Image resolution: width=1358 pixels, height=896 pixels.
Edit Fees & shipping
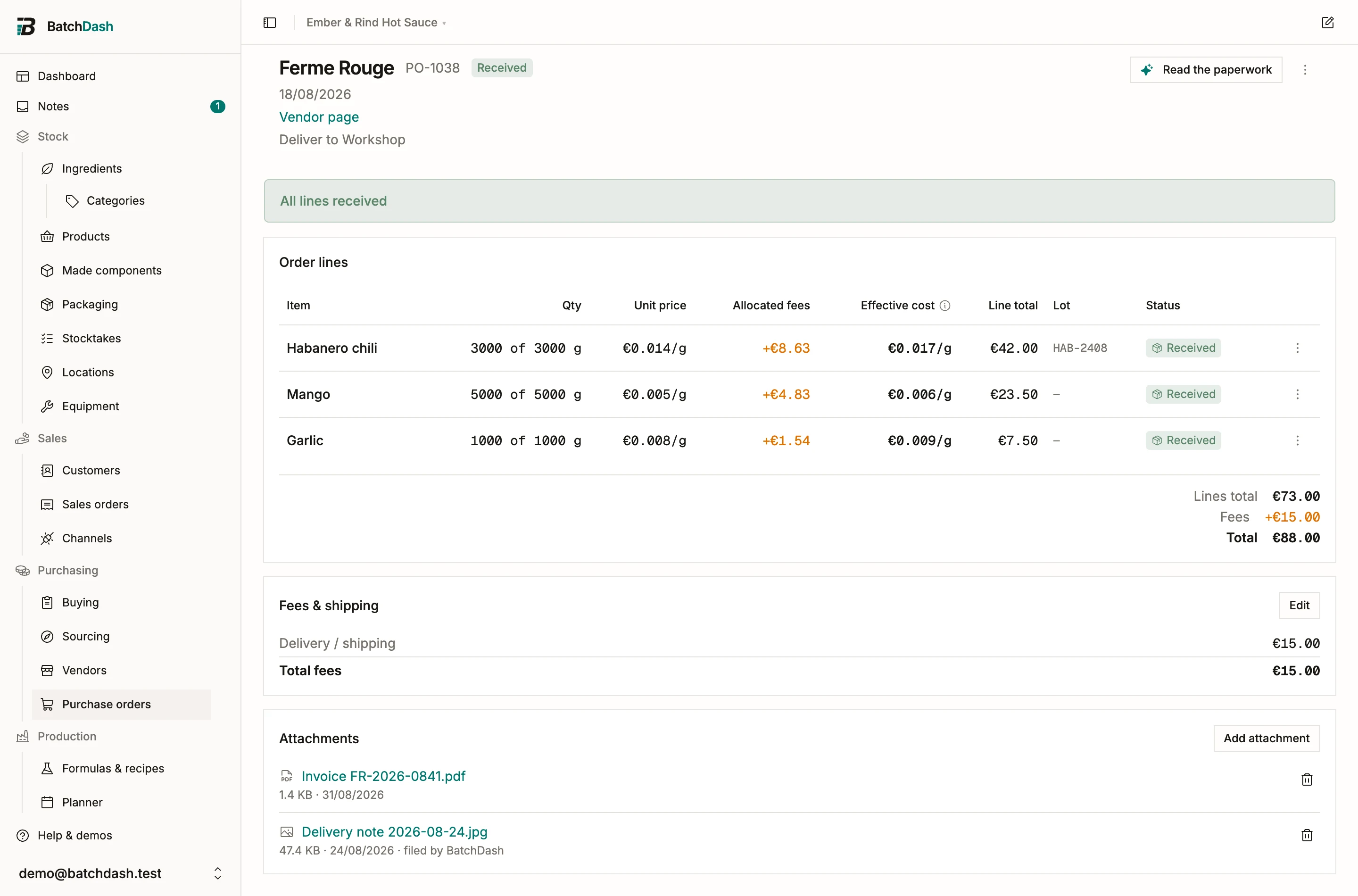point(1299,605)
